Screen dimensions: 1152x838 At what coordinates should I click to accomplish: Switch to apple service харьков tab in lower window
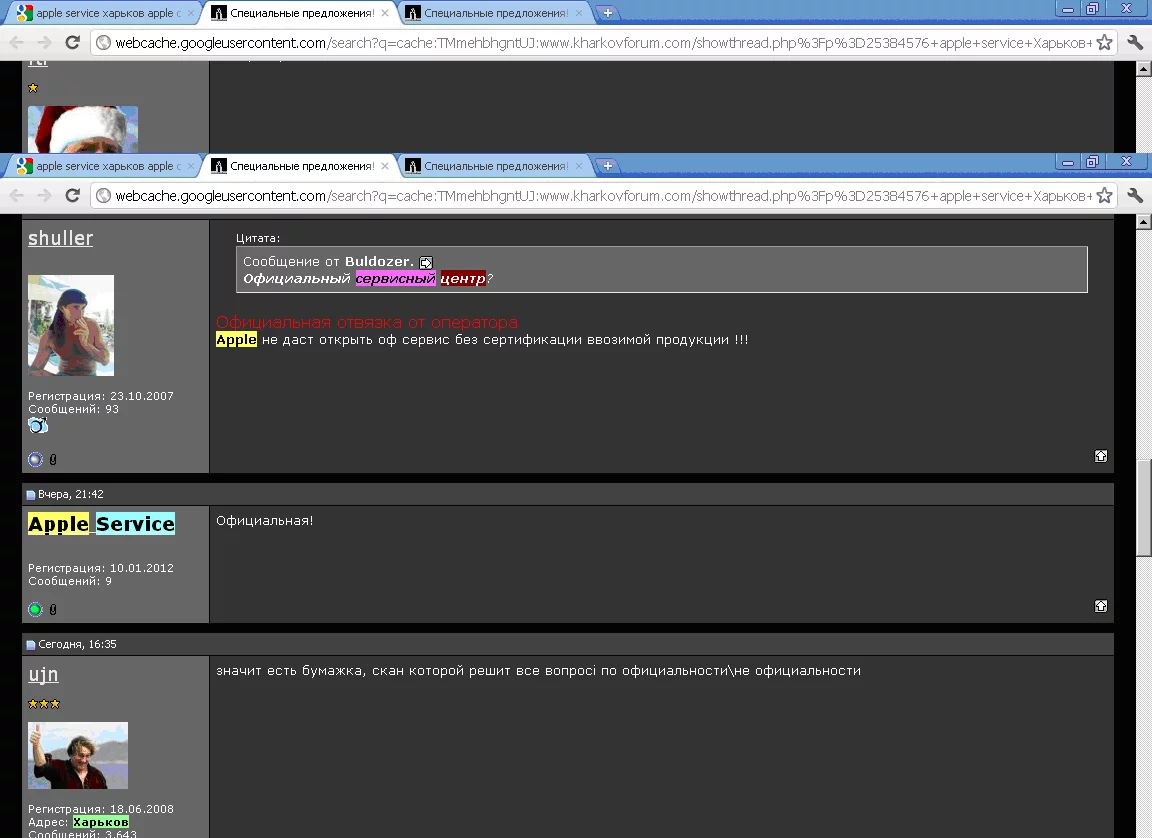[x=103, y=166]
